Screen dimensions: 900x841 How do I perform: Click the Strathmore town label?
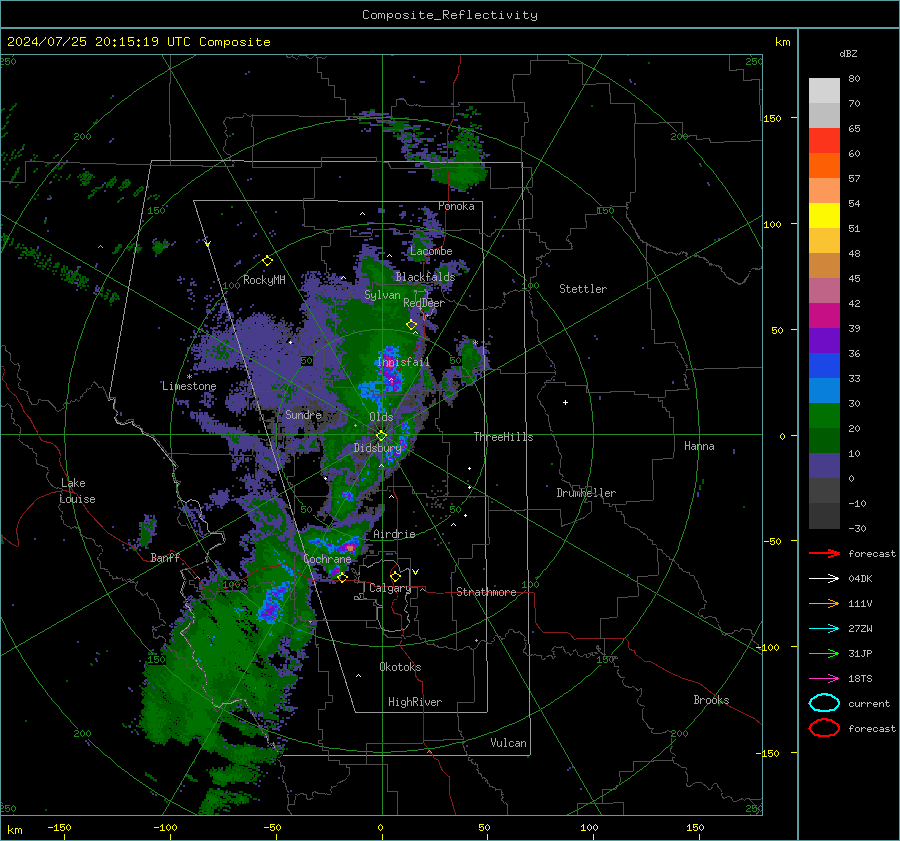click(x=486, y=592)
